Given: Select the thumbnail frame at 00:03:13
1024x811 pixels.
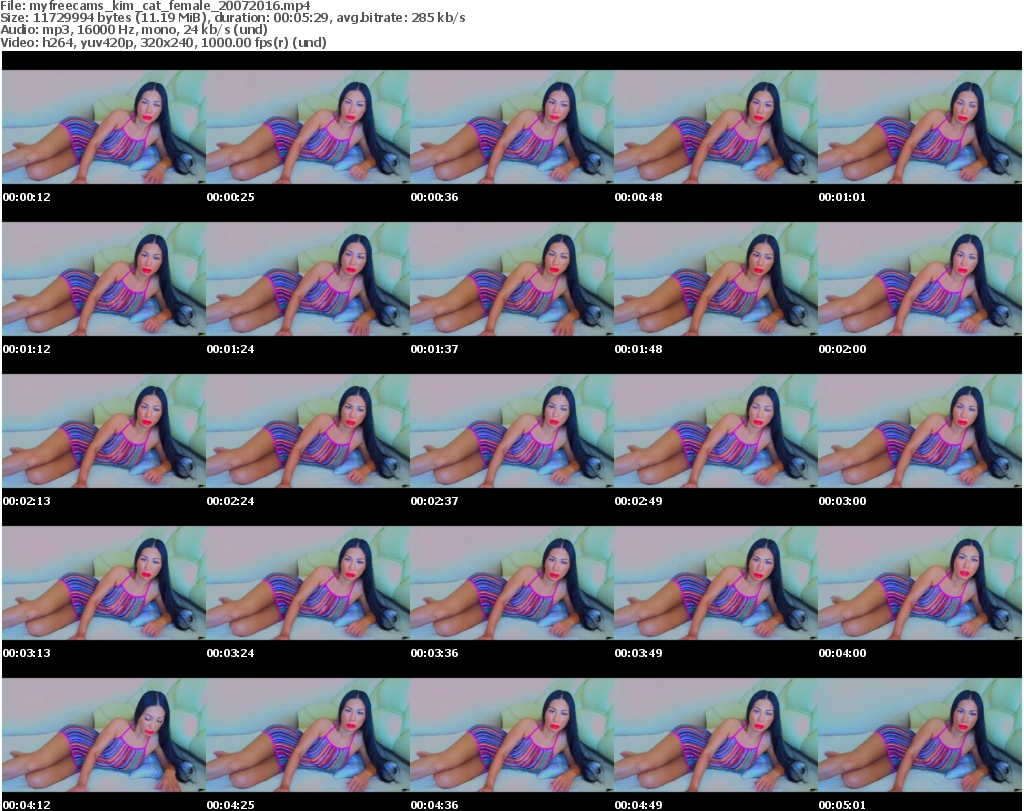Looking at the screenshot, I should (104, 582).
